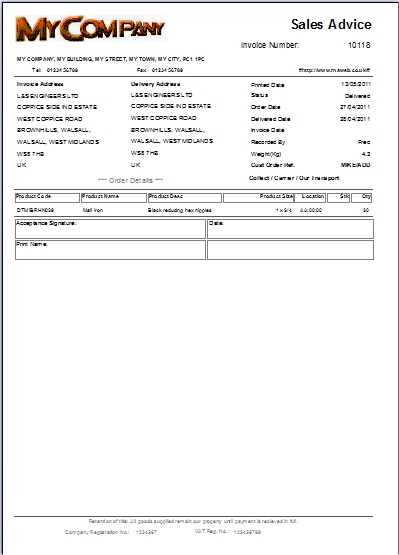Click the 'Qty' column header
399x555 pixels.
361,198
